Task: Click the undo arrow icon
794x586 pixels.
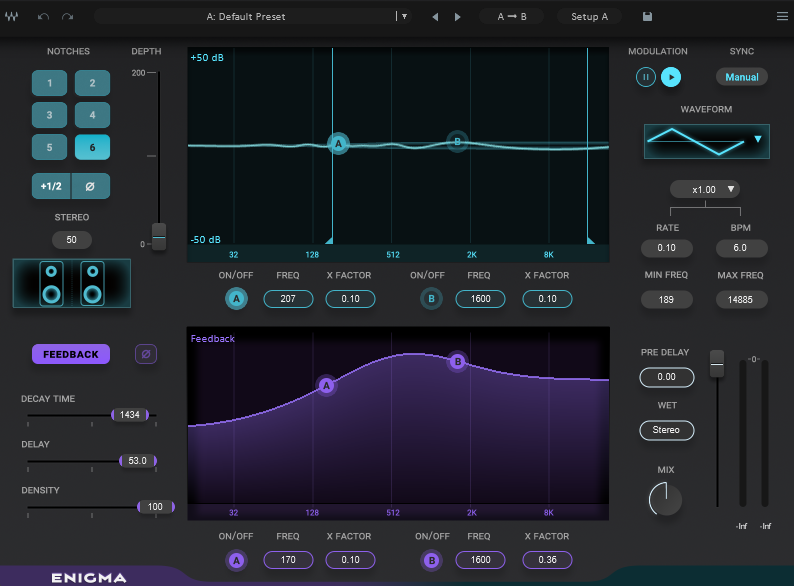Action: 43,17
